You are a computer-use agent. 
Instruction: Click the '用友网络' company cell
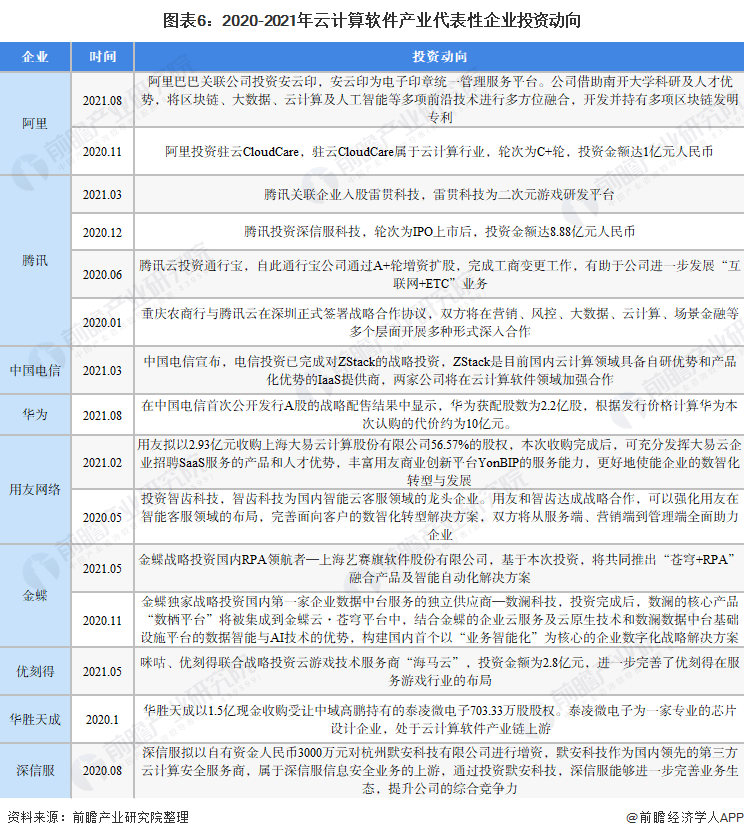click(35, 489)
